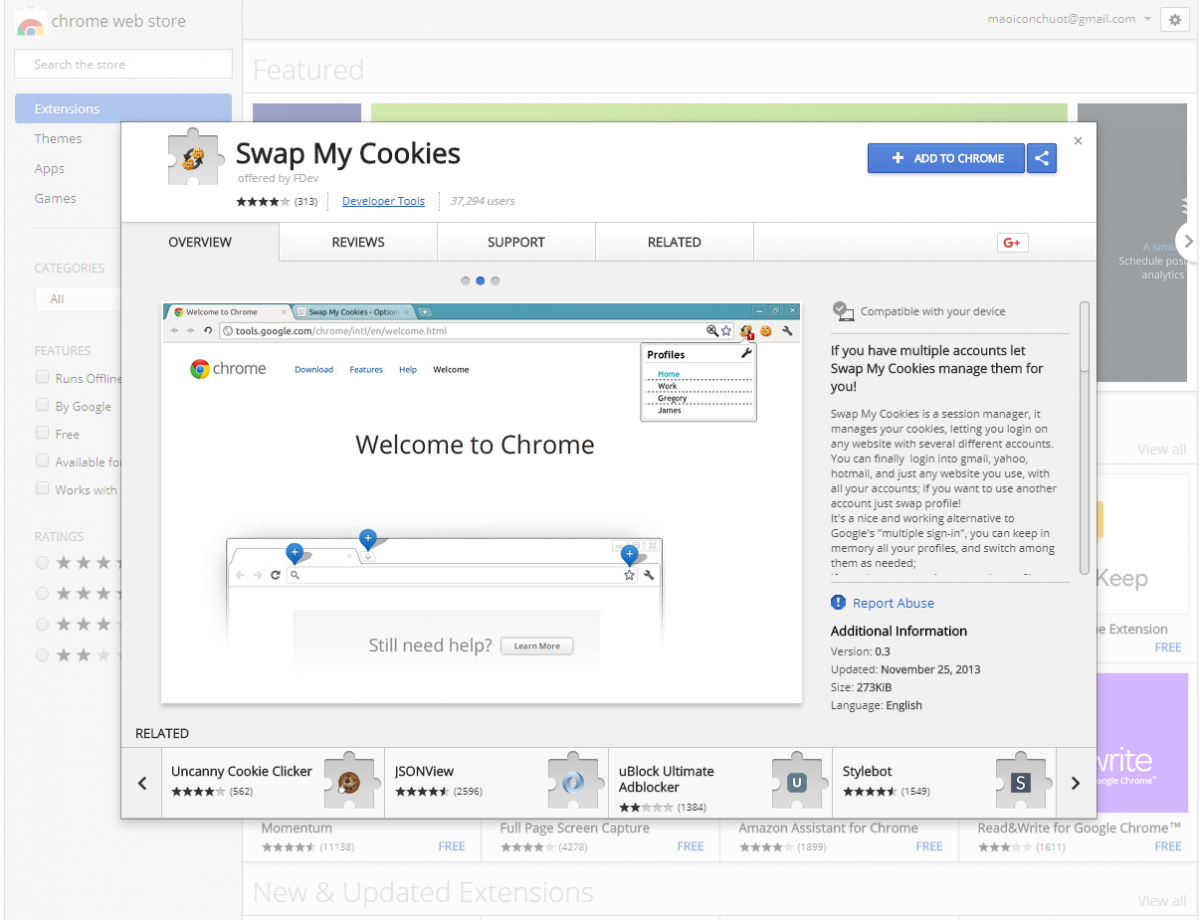This screenshot has width=1200, height=920.
Task: Expand the Categories All dropdown
Action: point(75,299)
